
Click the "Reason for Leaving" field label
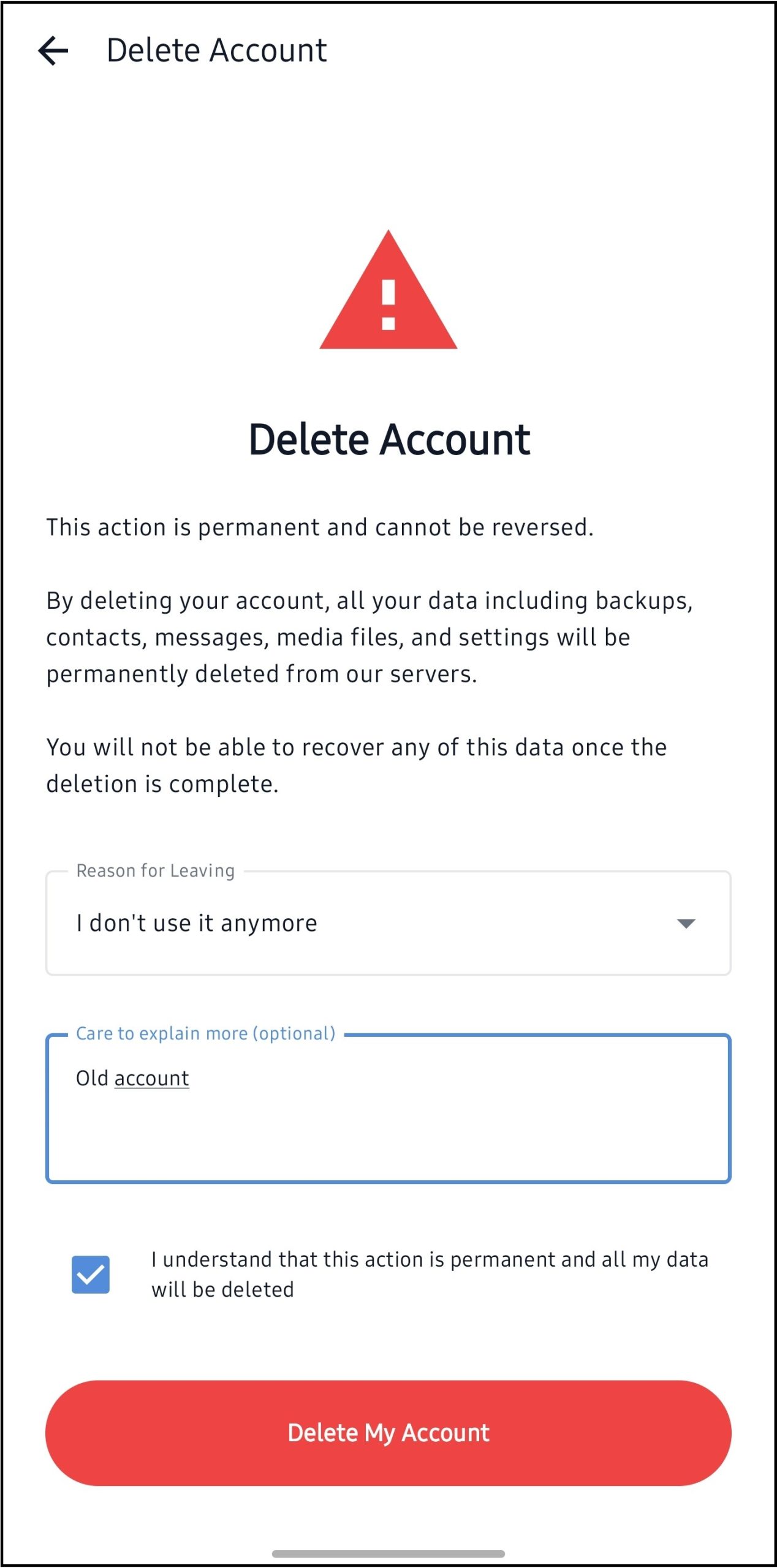[x=155, y=870]
